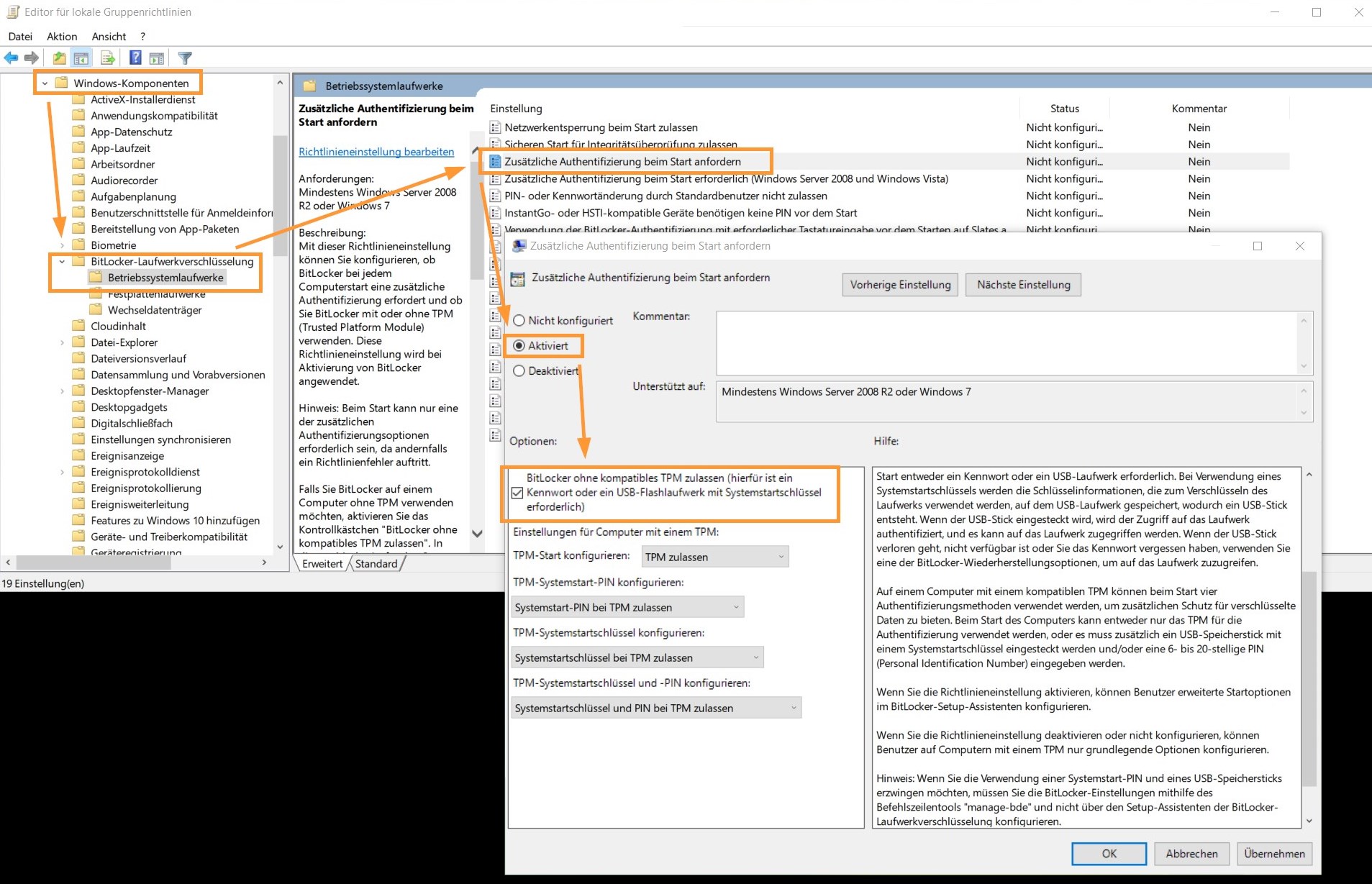Select the Deaktiviert radio button
1372x884 pixels.
tap(519, 371)
